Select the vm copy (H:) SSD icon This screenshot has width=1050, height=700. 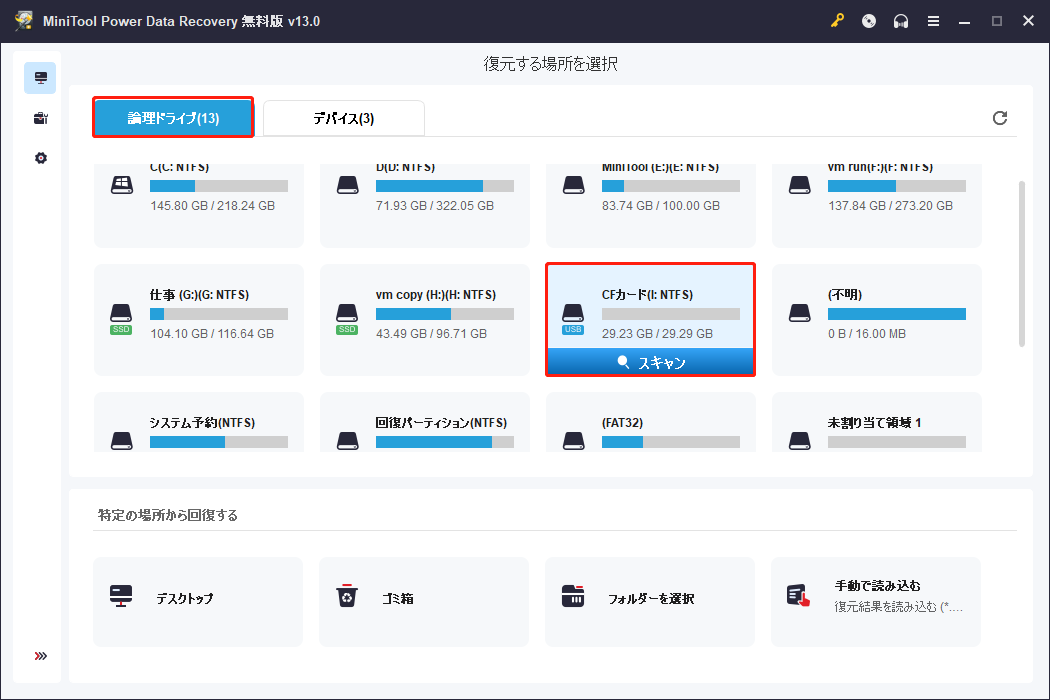tap(347, 318)
